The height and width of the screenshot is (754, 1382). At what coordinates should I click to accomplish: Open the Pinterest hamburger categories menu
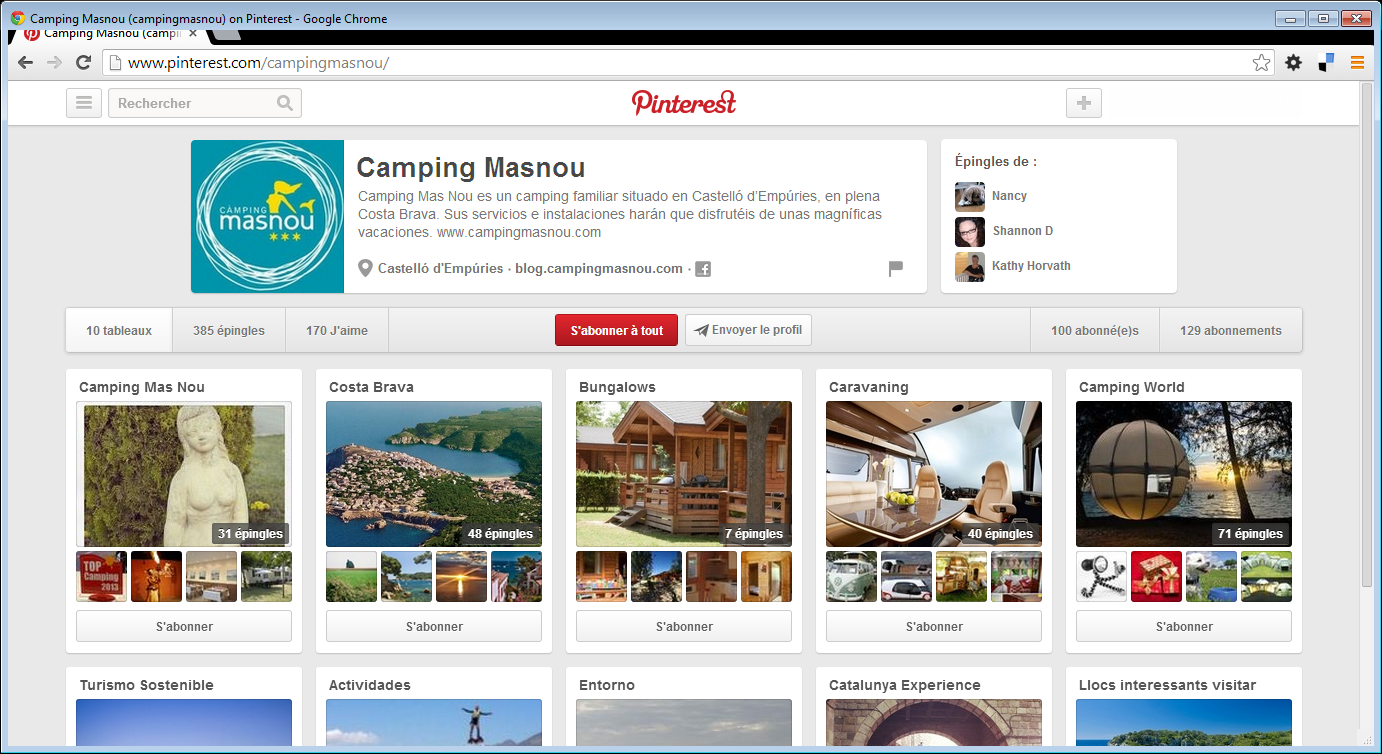click(x=84, y=103)
